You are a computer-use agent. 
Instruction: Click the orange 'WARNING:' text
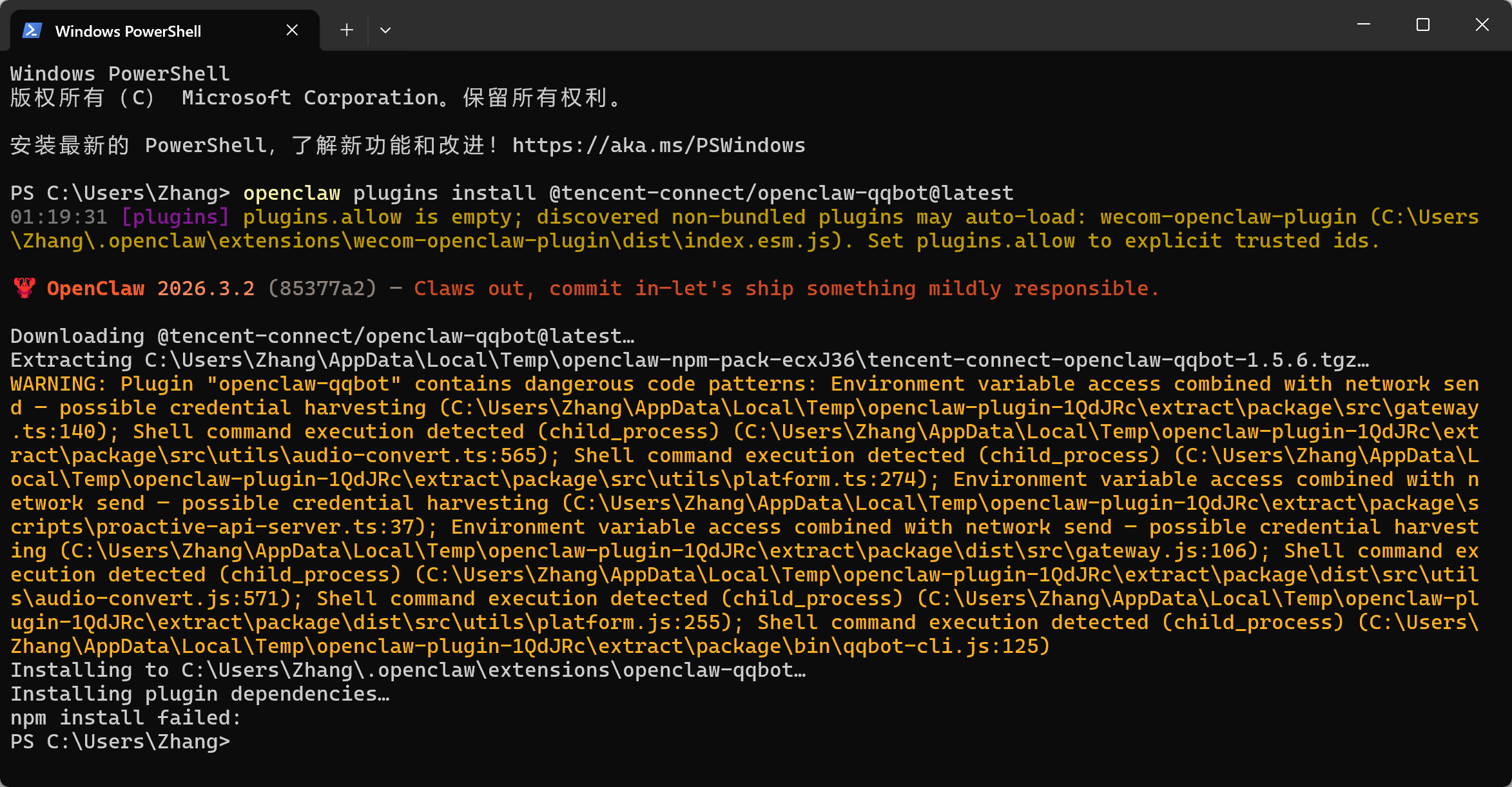point(58,384)
